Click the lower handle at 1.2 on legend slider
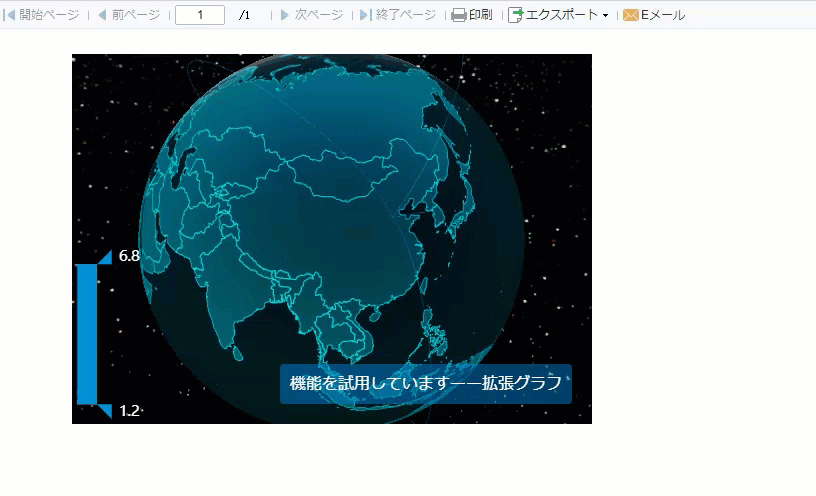Viewport: 816px width, 496px height. coord(106,411)
